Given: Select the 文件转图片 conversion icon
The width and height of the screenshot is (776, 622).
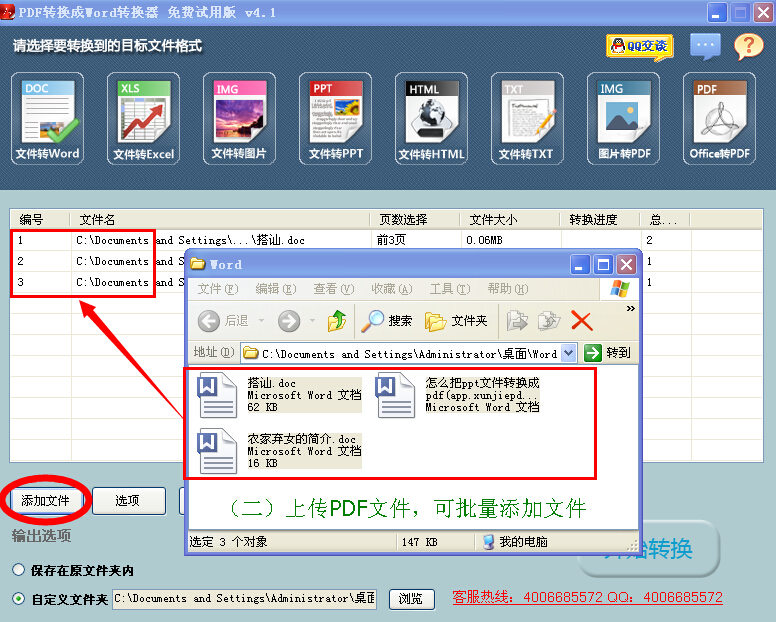Looking at the screenshot, I should pos(240,119).
